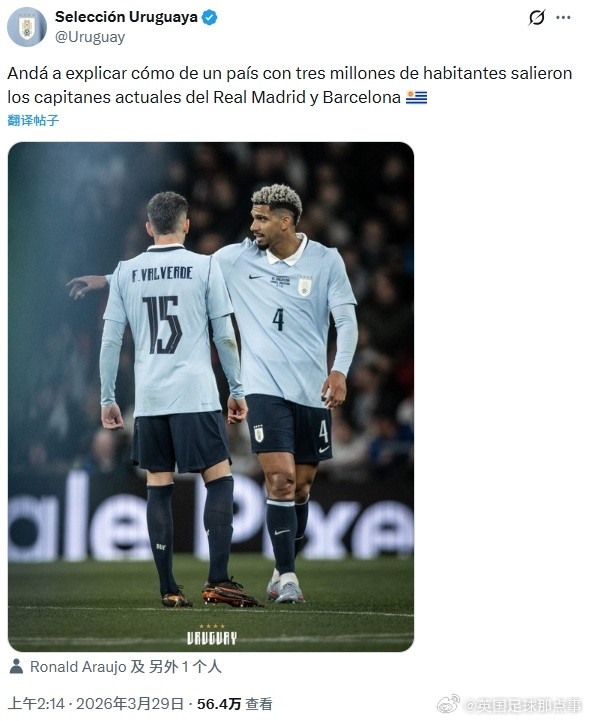
Task: Click the 56.4万 查看 view count
Action: [234, 704]
